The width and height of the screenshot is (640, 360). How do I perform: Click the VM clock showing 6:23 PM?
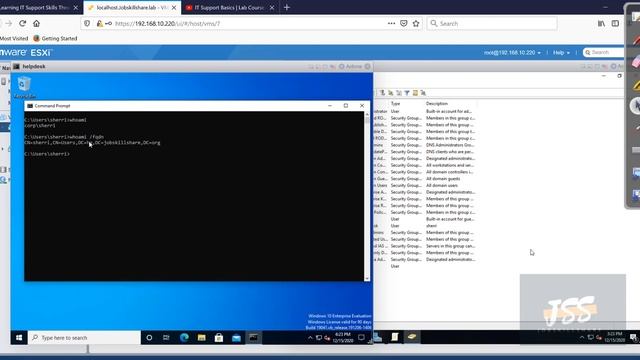(x=343, y=338)
